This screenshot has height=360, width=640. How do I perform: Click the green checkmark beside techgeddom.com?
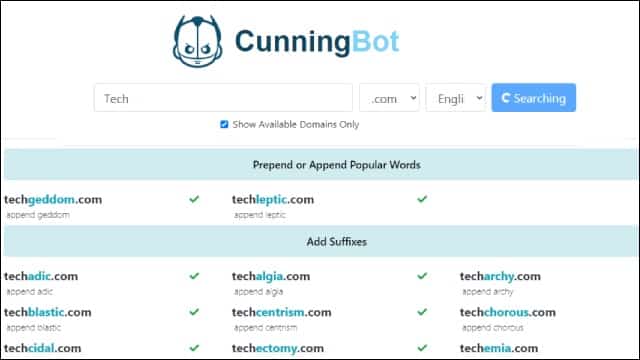(x=194, y=199)
